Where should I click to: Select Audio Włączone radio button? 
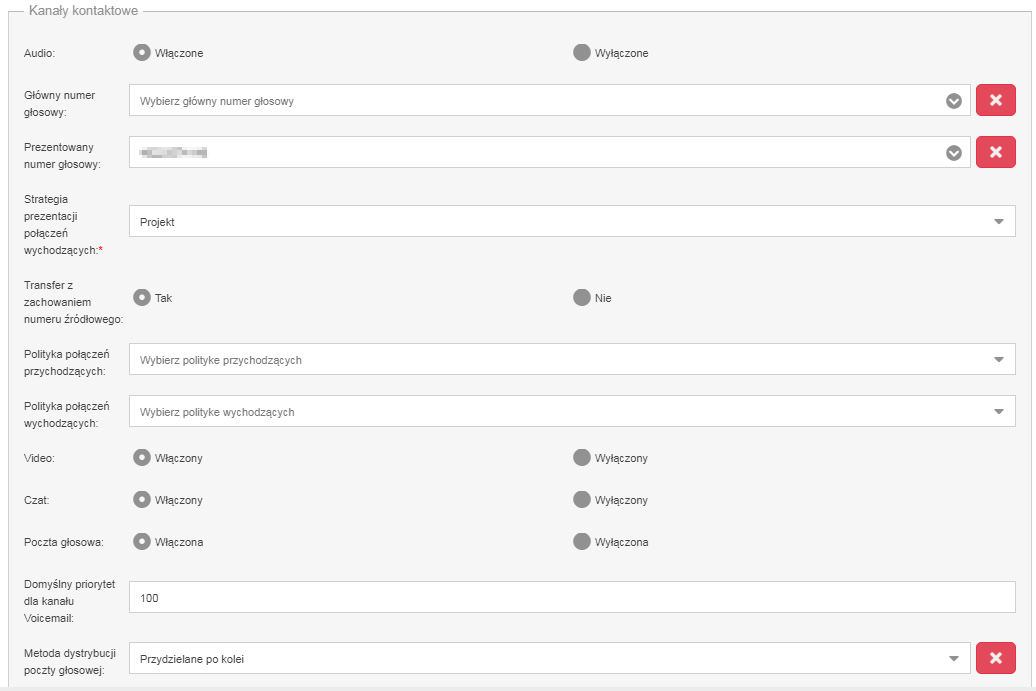point(141,52)
